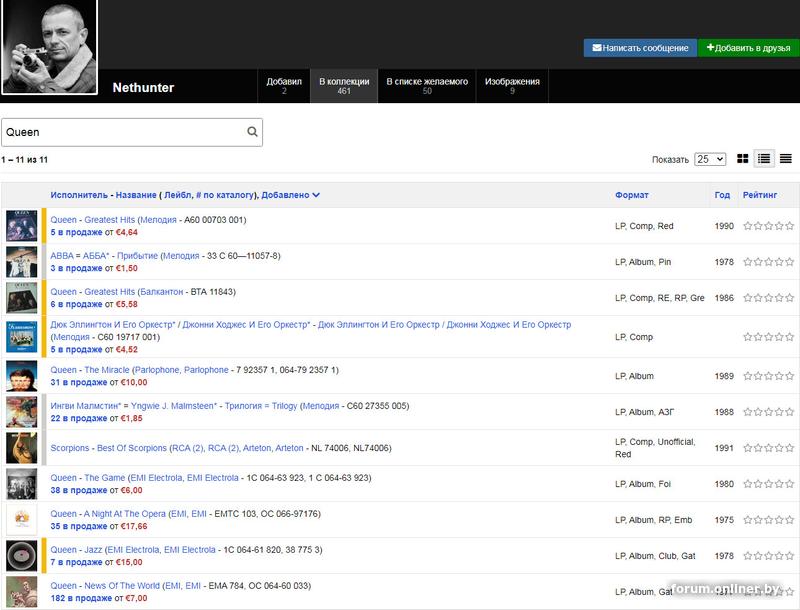Sort collection by Формат column header
The height and width of the screenshot is (610, 800).
click(631, 195)
